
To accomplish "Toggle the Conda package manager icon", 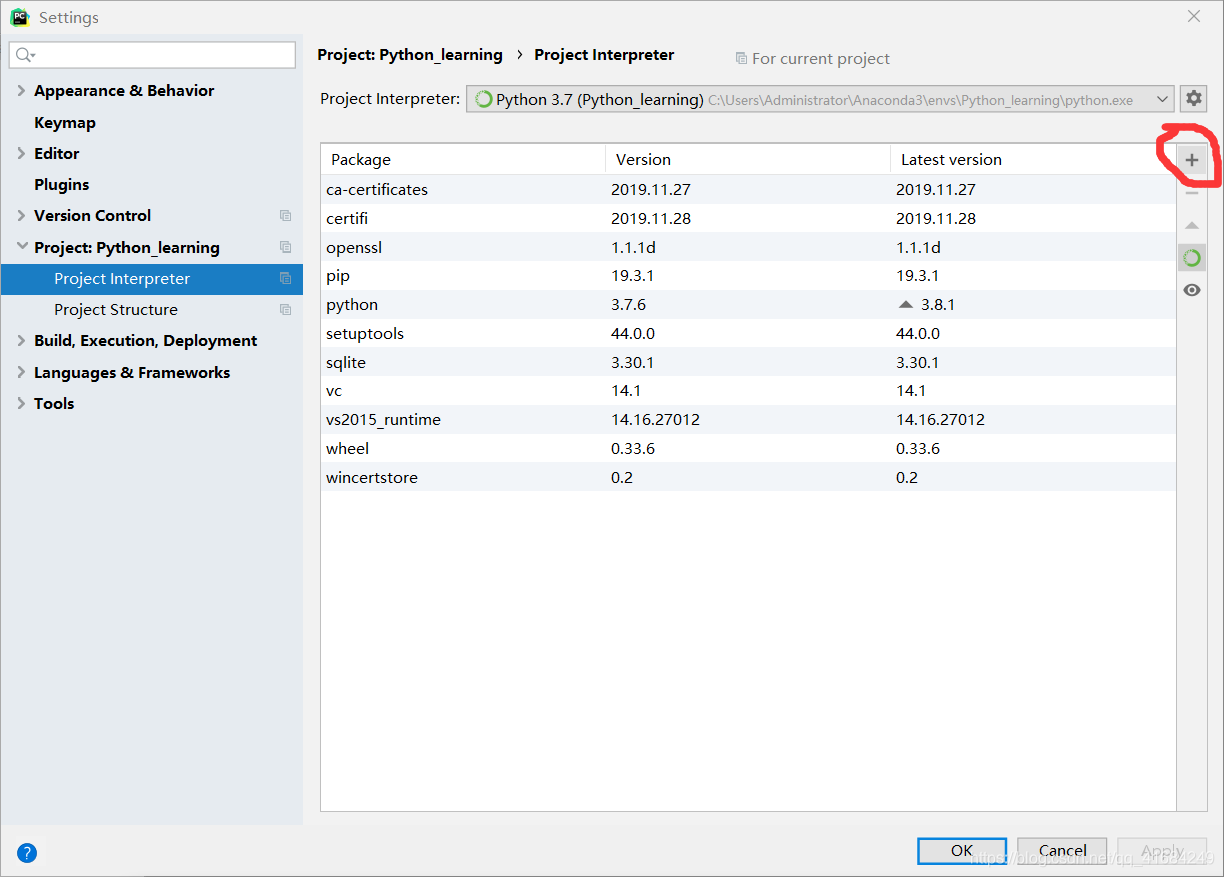I will (1191, 258).
